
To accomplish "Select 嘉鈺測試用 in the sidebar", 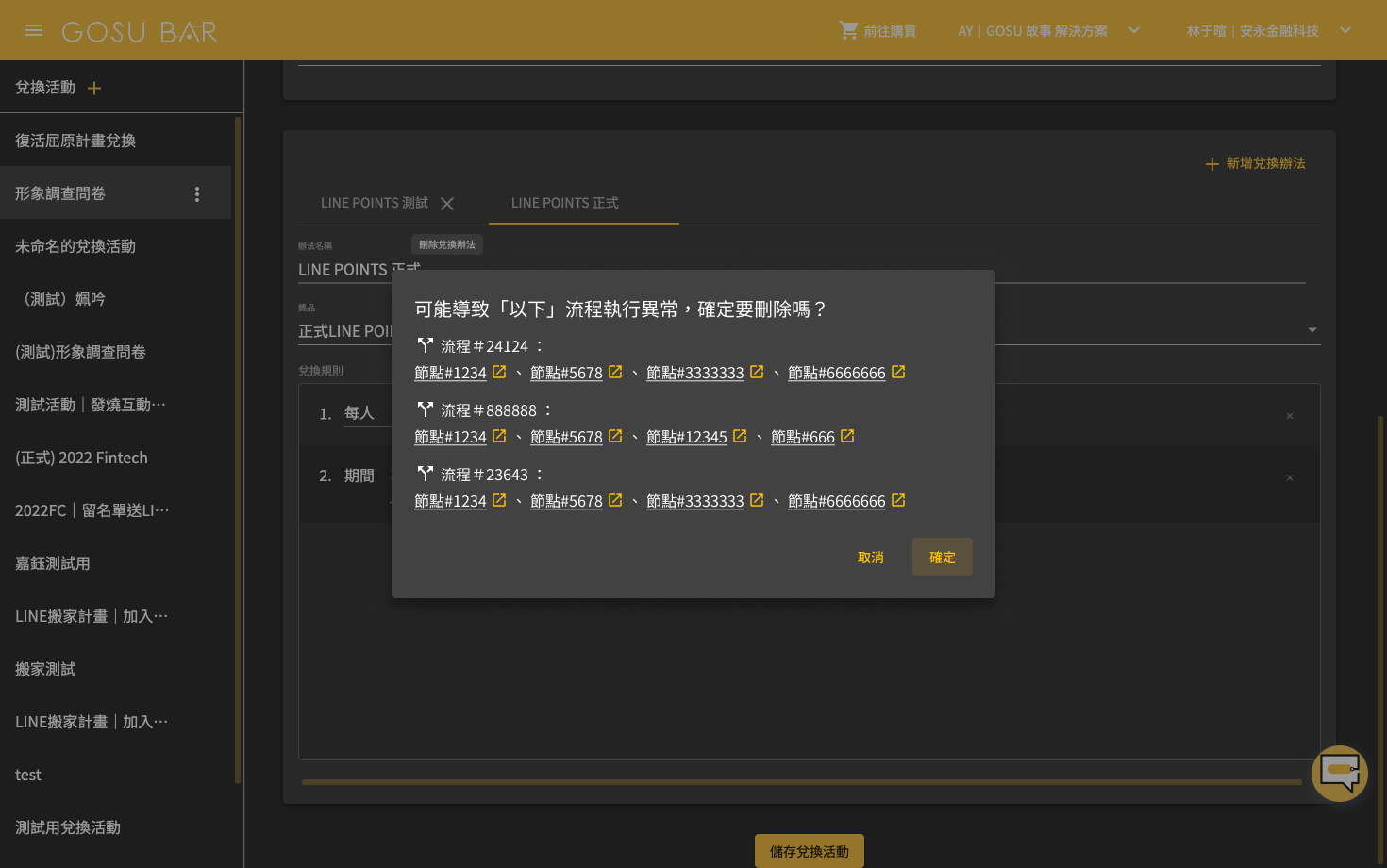I will (x=115, y=563).
